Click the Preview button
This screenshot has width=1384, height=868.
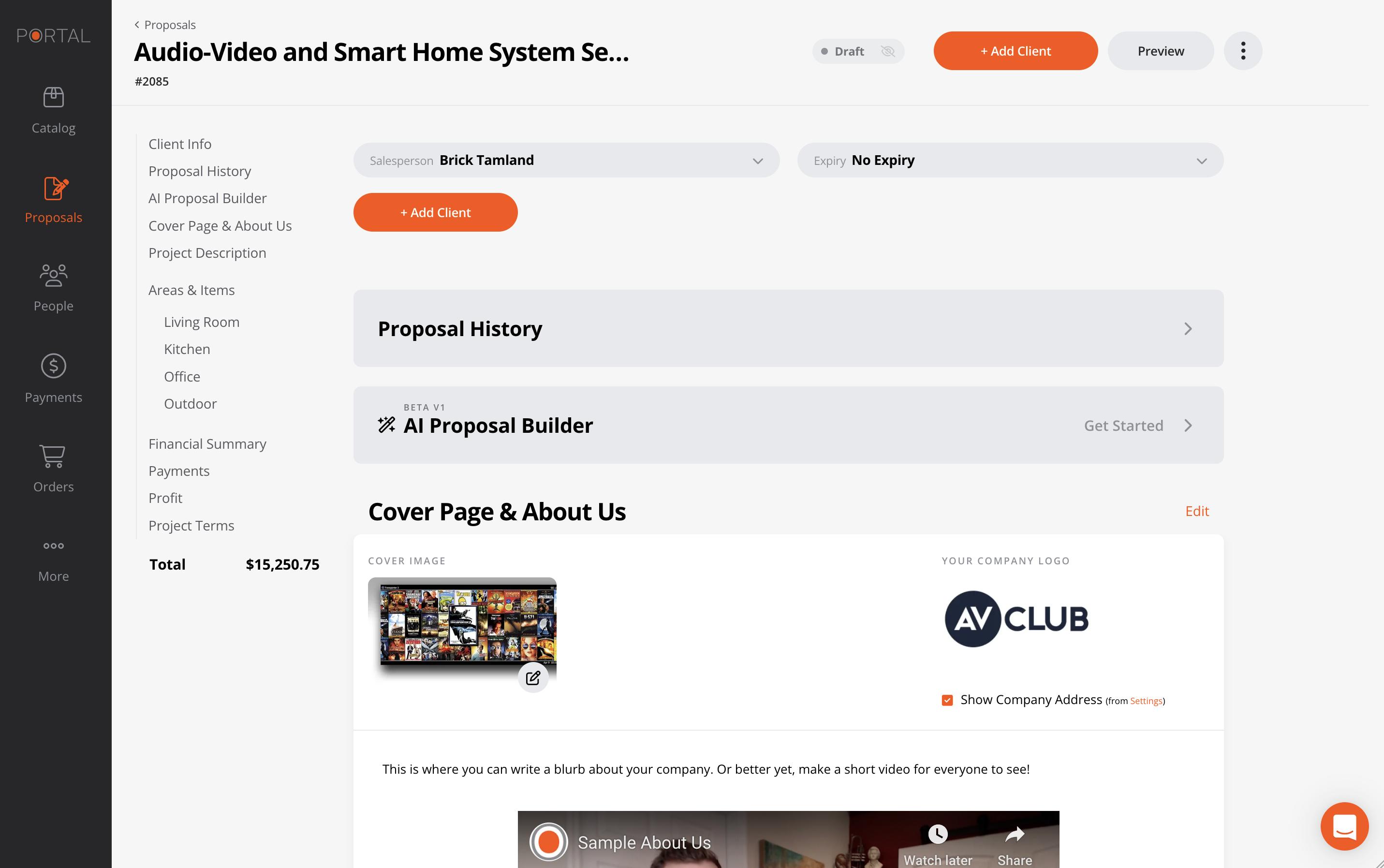click(x=1160, y=51)
